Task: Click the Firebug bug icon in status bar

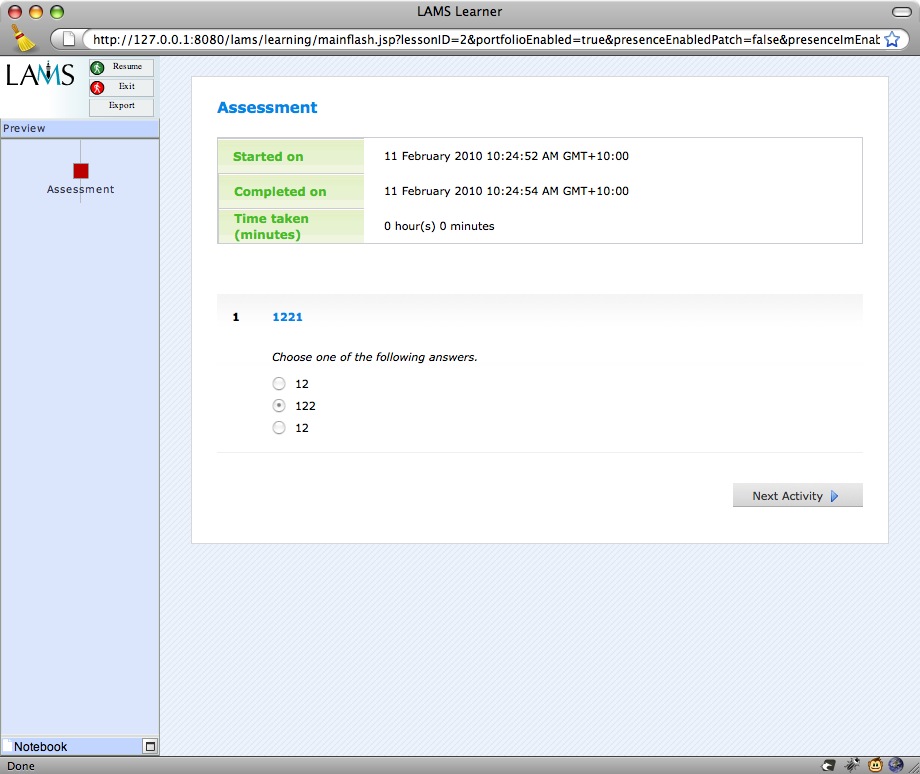Action: point(851,765)
